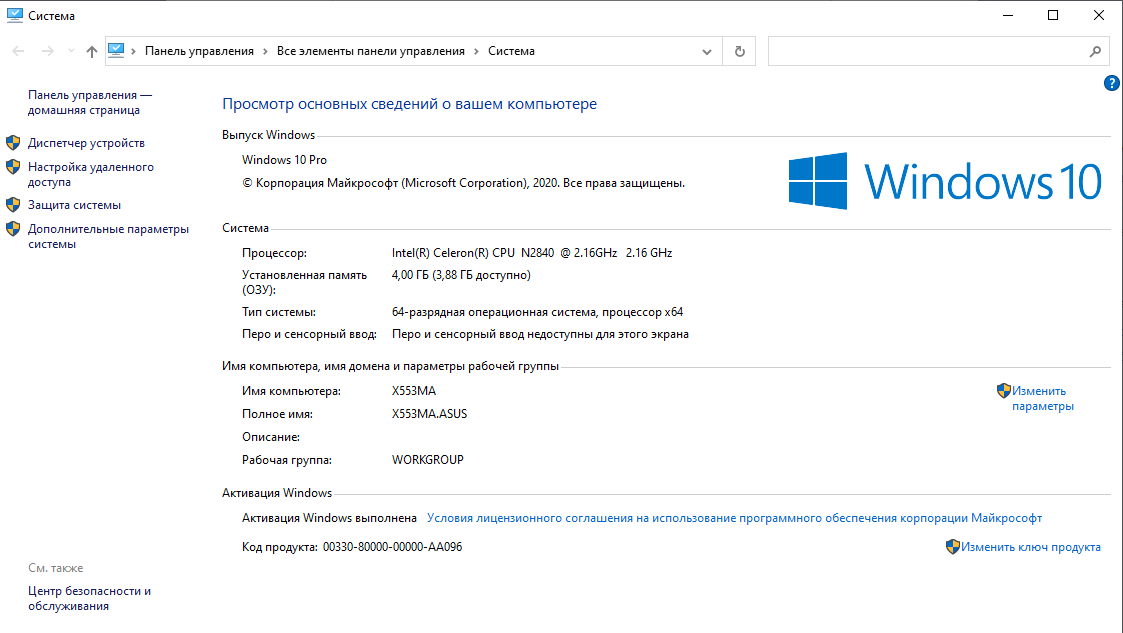Click the up arrow navigation button
This screenshot has height=633, width=1123.
coord(92,51)
